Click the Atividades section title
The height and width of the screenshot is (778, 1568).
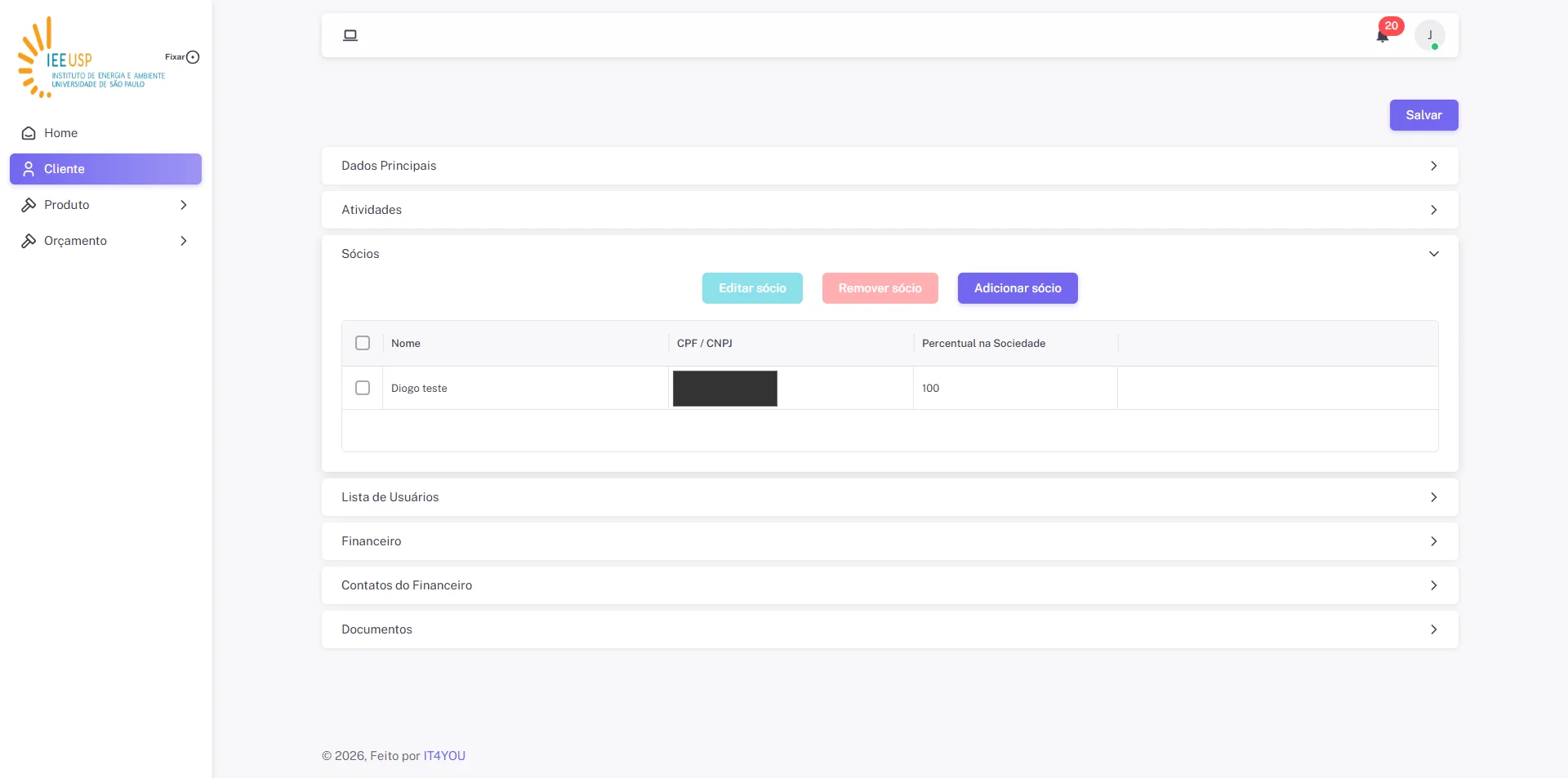(372, 210)
